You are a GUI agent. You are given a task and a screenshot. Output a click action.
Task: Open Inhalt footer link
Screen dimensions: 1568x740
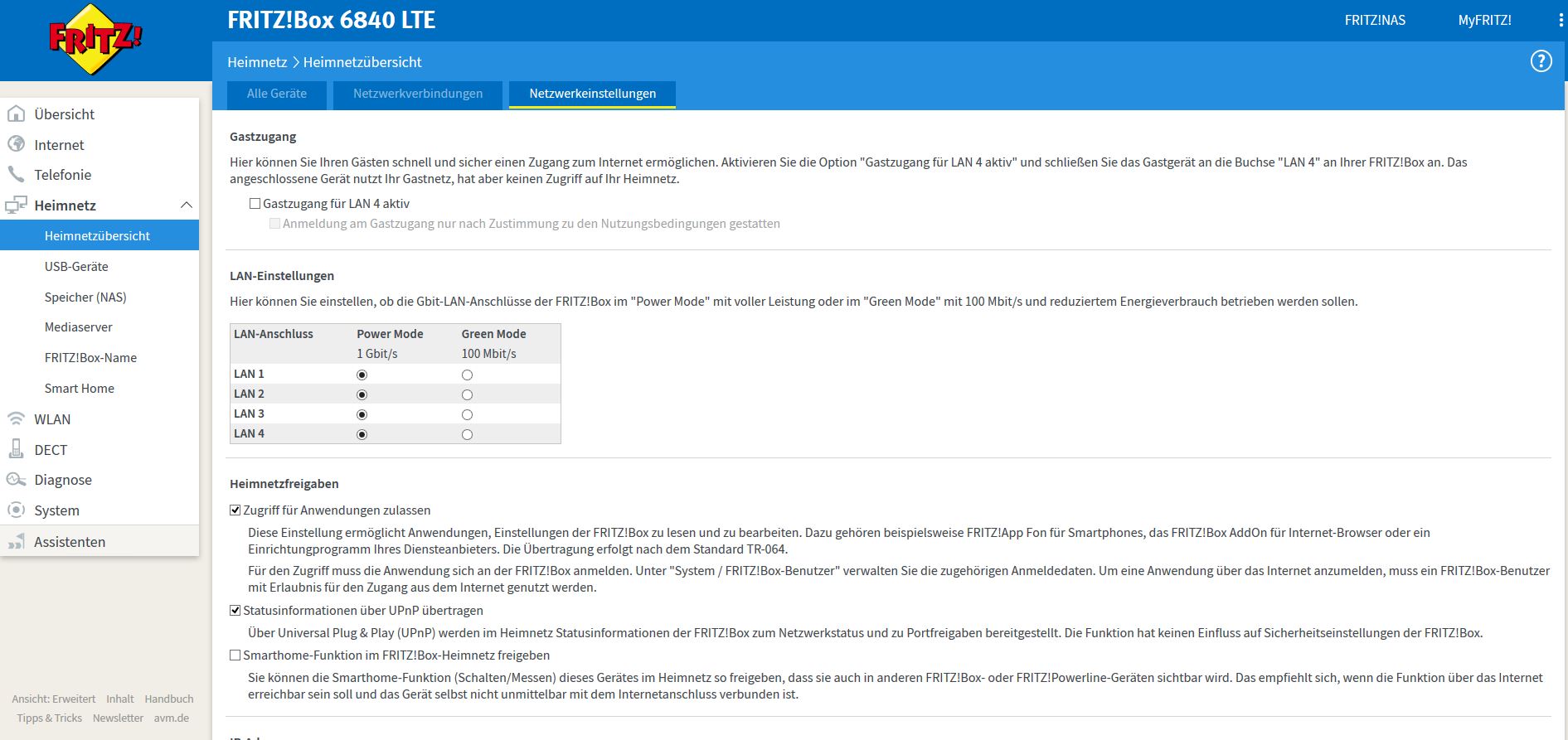point(120,699)
